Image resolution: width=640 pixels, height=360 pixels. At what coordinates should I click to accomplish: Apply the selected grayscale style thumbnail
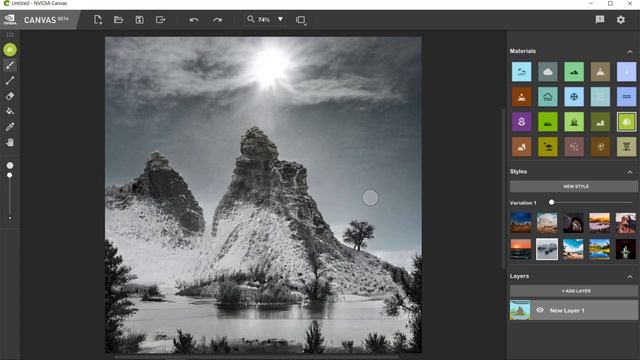coord(547,249)
